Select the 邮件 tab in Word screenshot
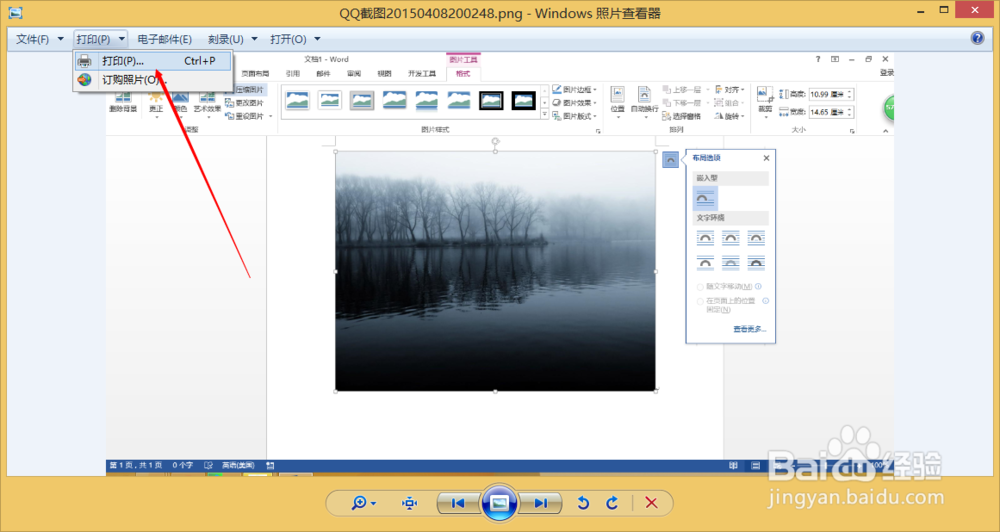This screenshot has width=1000, height=532. point(323,74)
